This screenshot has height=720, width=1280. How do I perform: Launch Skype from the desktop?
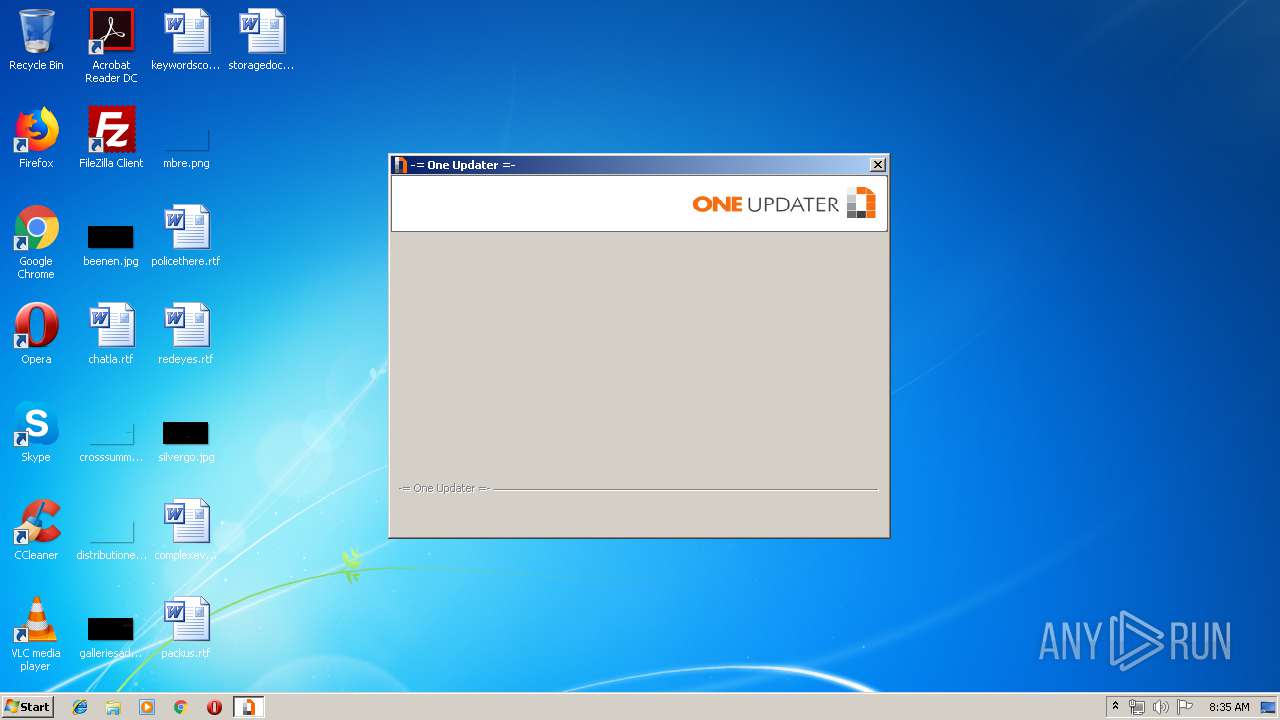click(x=36, y=432)
